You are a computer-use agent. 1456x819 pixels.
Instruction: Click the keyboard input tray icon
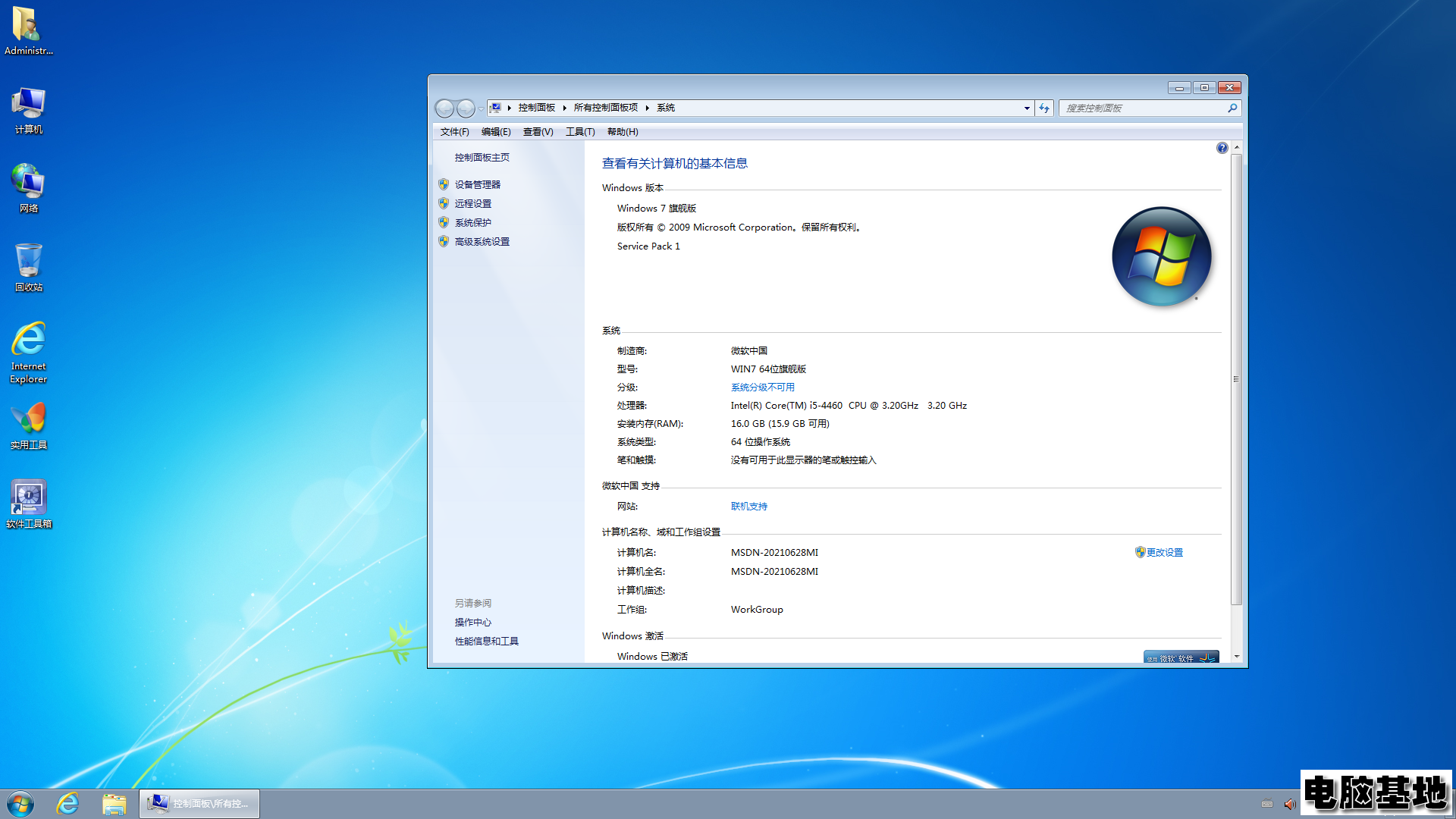[x=1266, y=804]
